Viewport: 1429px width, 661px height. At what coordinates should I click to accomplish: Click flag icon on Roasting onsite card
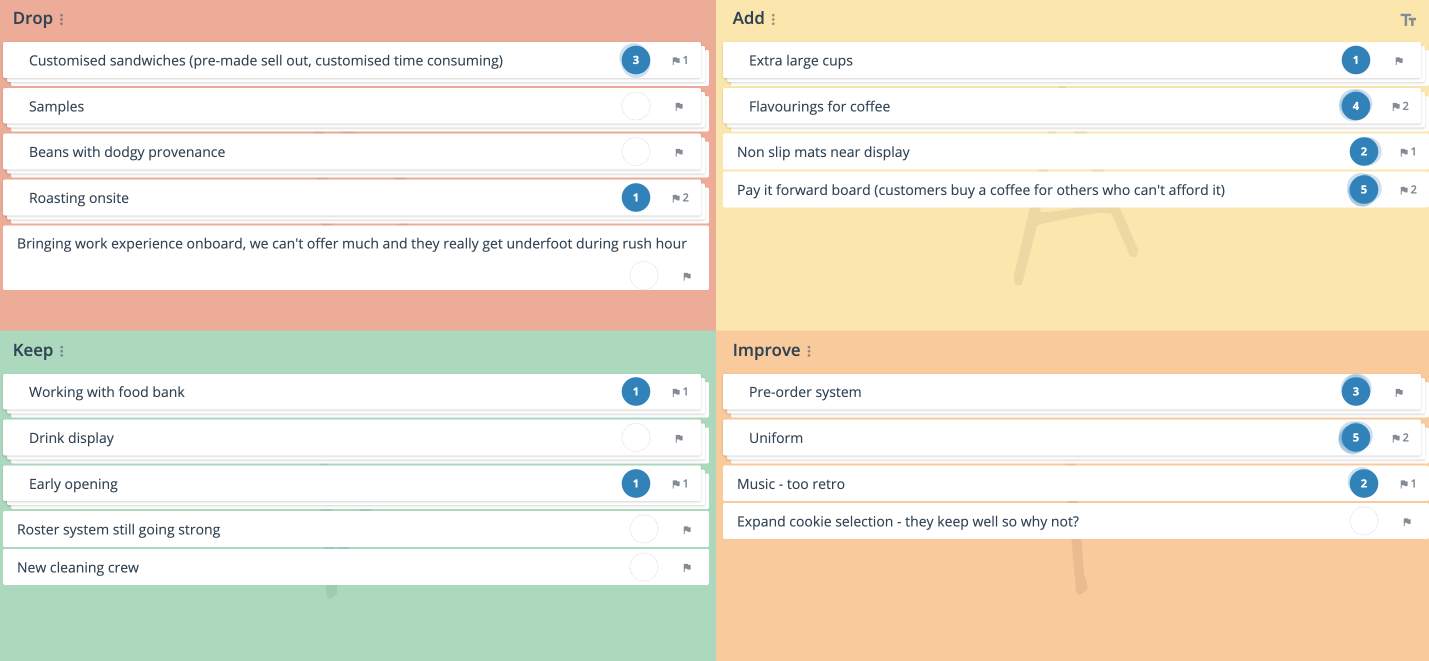pyautogui.click(x=676, y=198)
